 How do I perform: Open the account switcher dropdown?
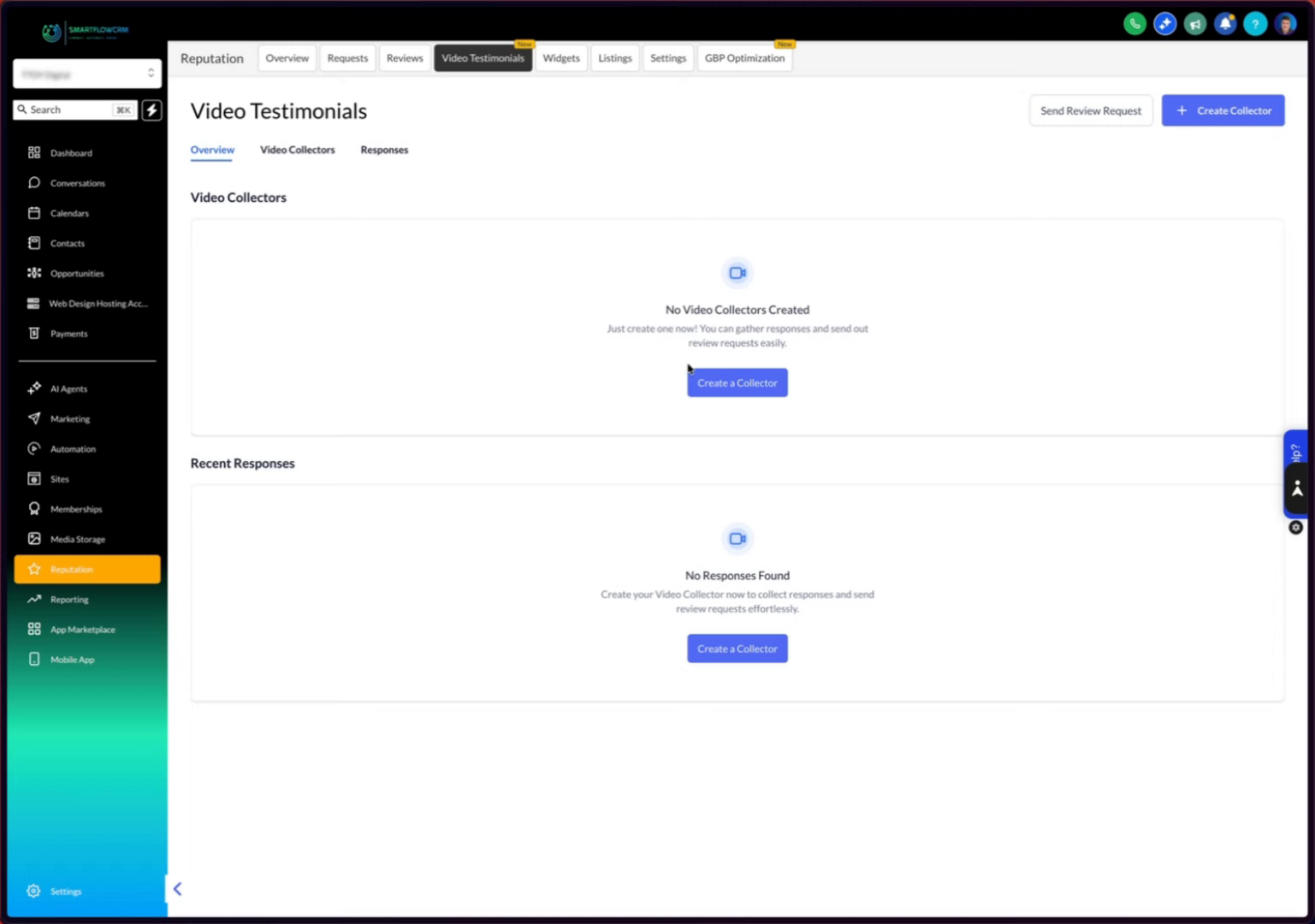(86, 74)
